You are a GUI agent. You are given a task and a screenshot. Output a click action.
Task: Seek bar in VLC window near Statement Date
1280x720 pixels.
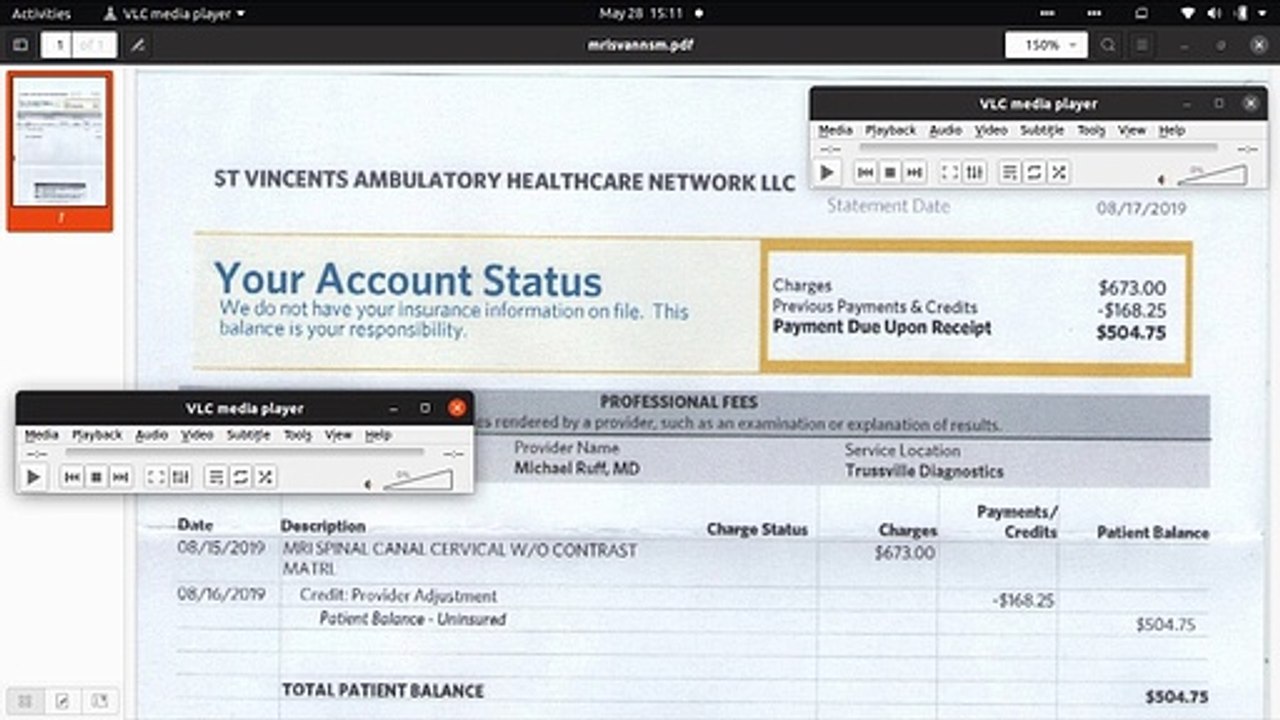click(1038, 148)
